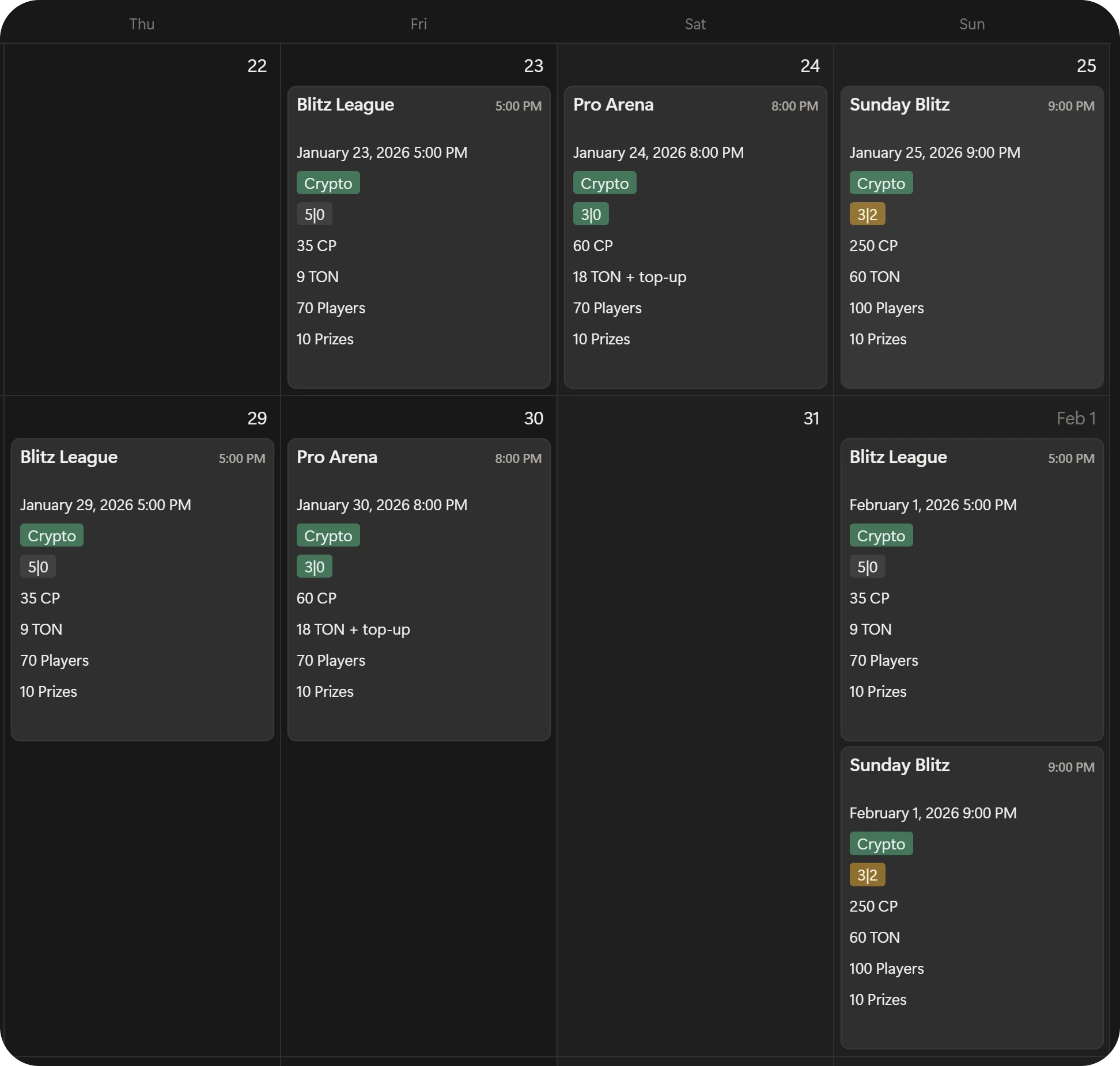Click the Feb 1 date label

click(1076, 418)
